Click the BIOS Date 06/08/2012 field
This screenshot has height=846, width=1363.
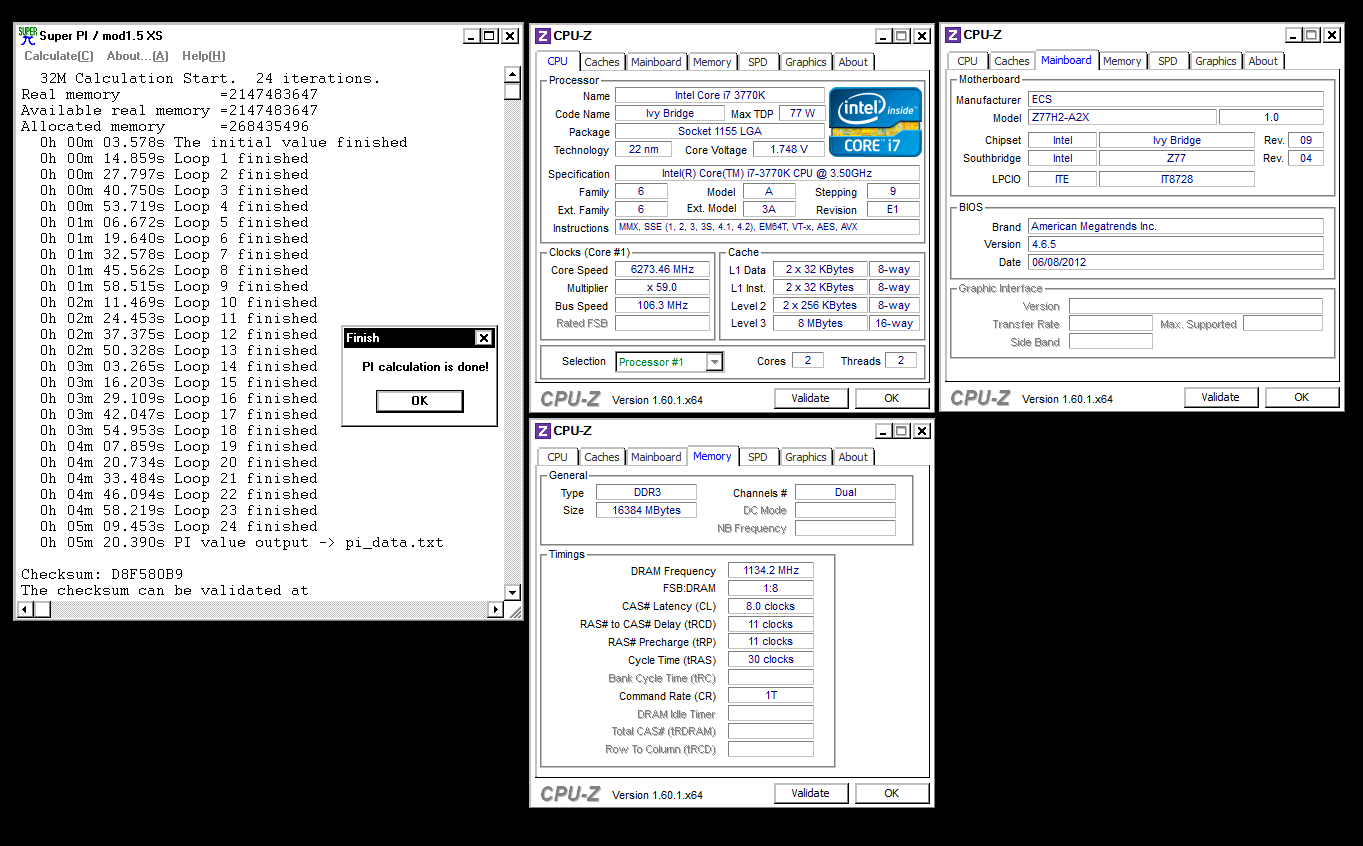pyautogui.click(x=1176, y=263)
